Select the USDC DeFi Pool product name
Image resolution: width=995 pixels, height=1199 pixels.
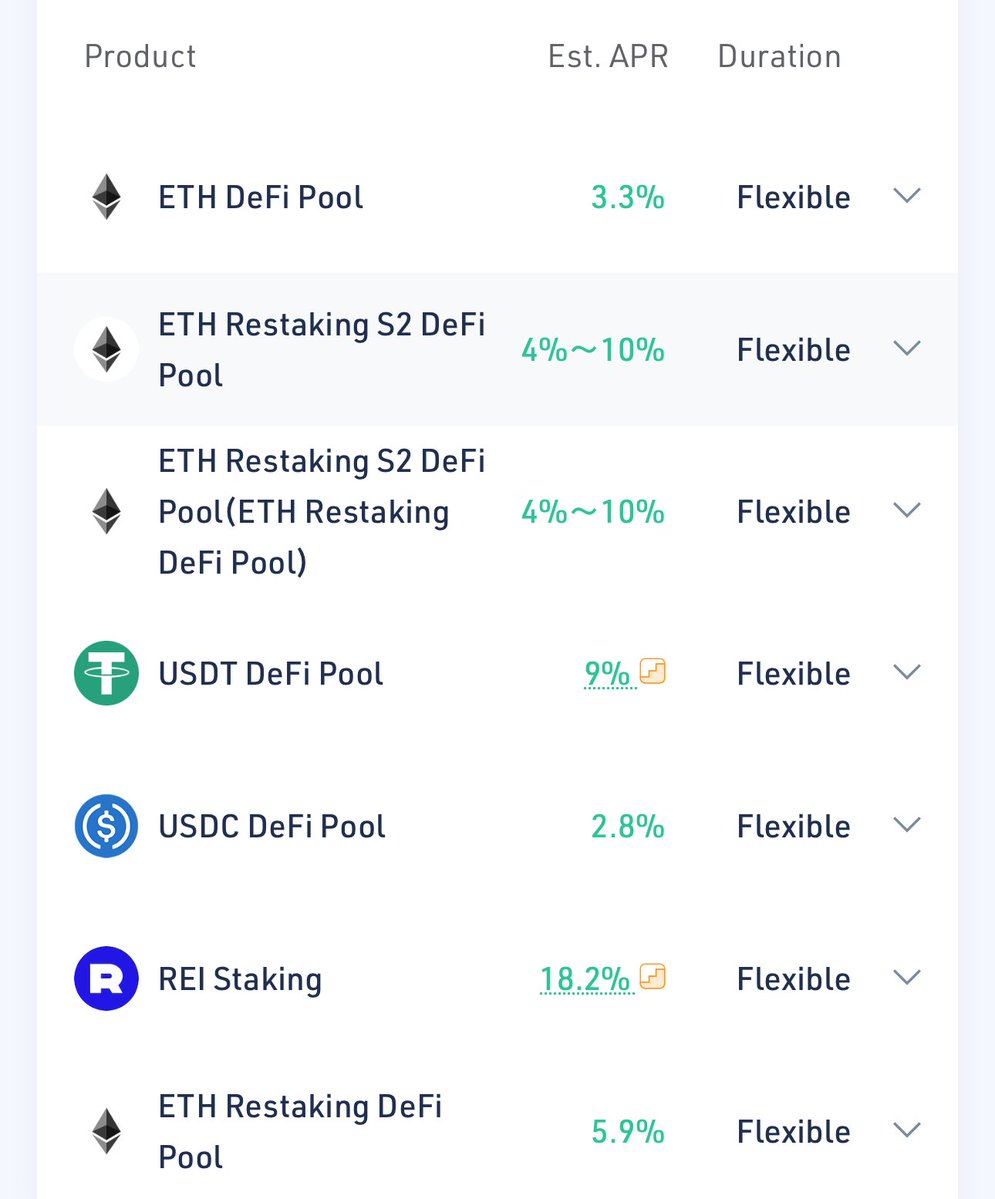point(272,827)
